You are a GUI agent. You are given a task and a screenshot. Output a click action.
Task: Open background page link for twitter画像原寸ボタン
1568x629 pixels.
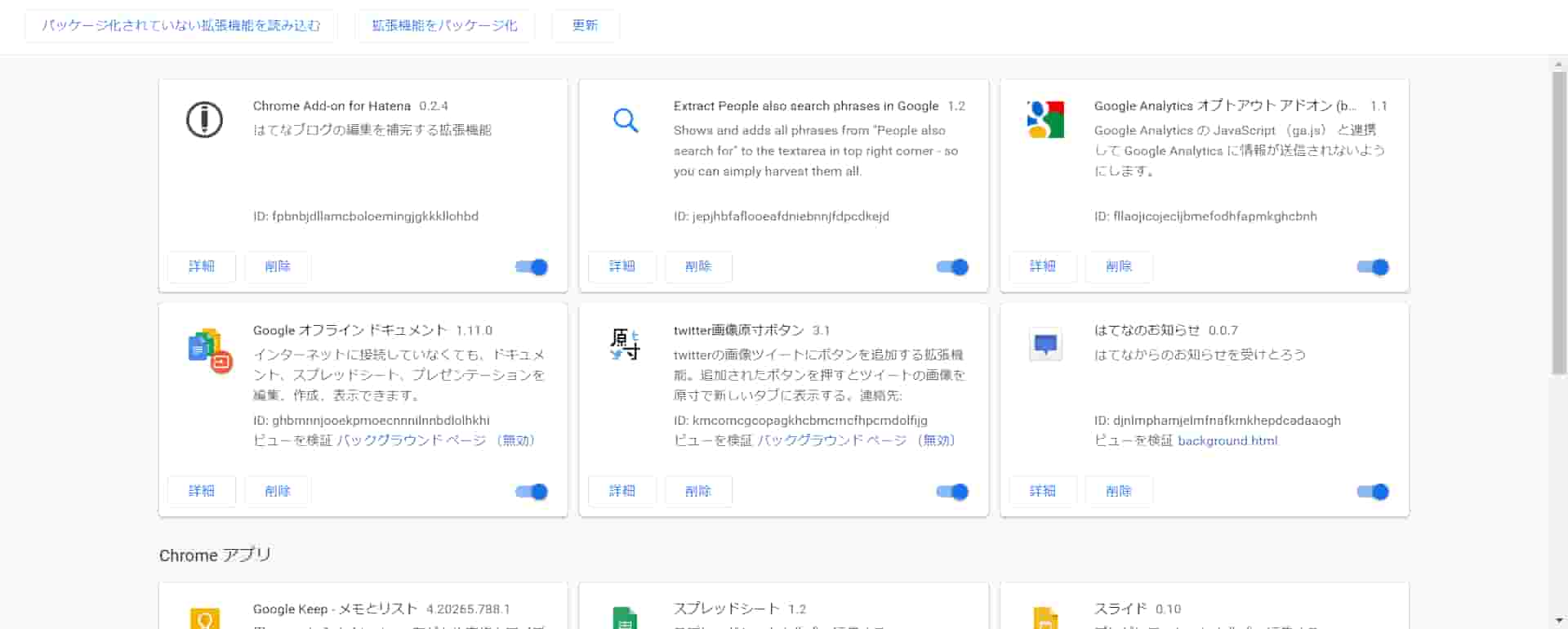click(x=857, y=440)
